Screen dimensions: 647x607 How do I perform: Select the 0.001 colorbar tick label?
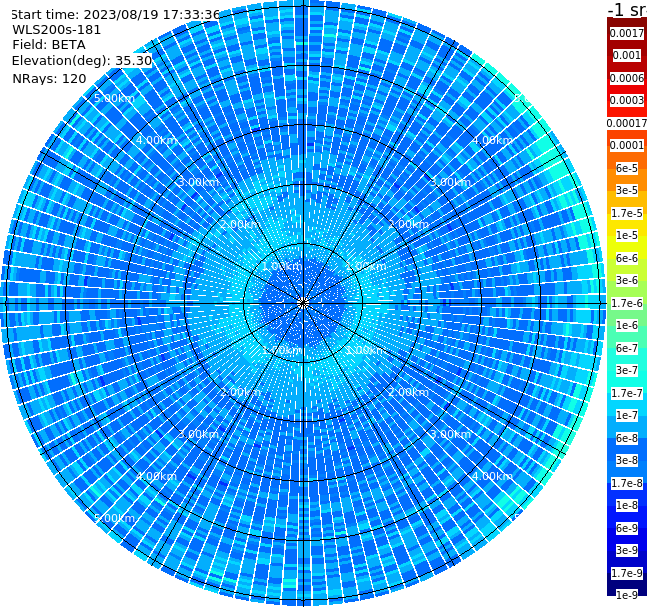pyautogui.click(x=627, y=55)
